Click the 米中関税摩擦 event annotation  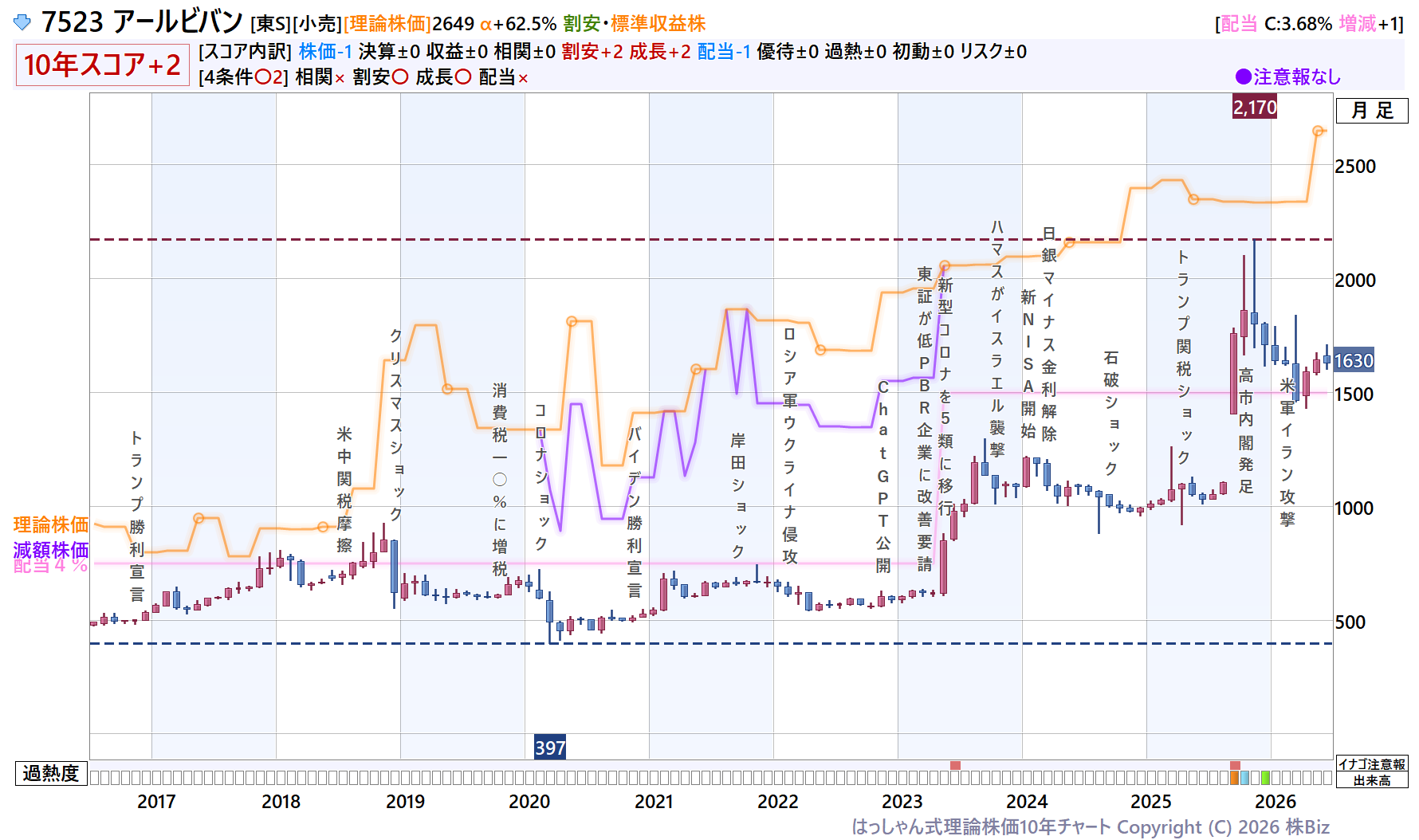coord(344,489)
